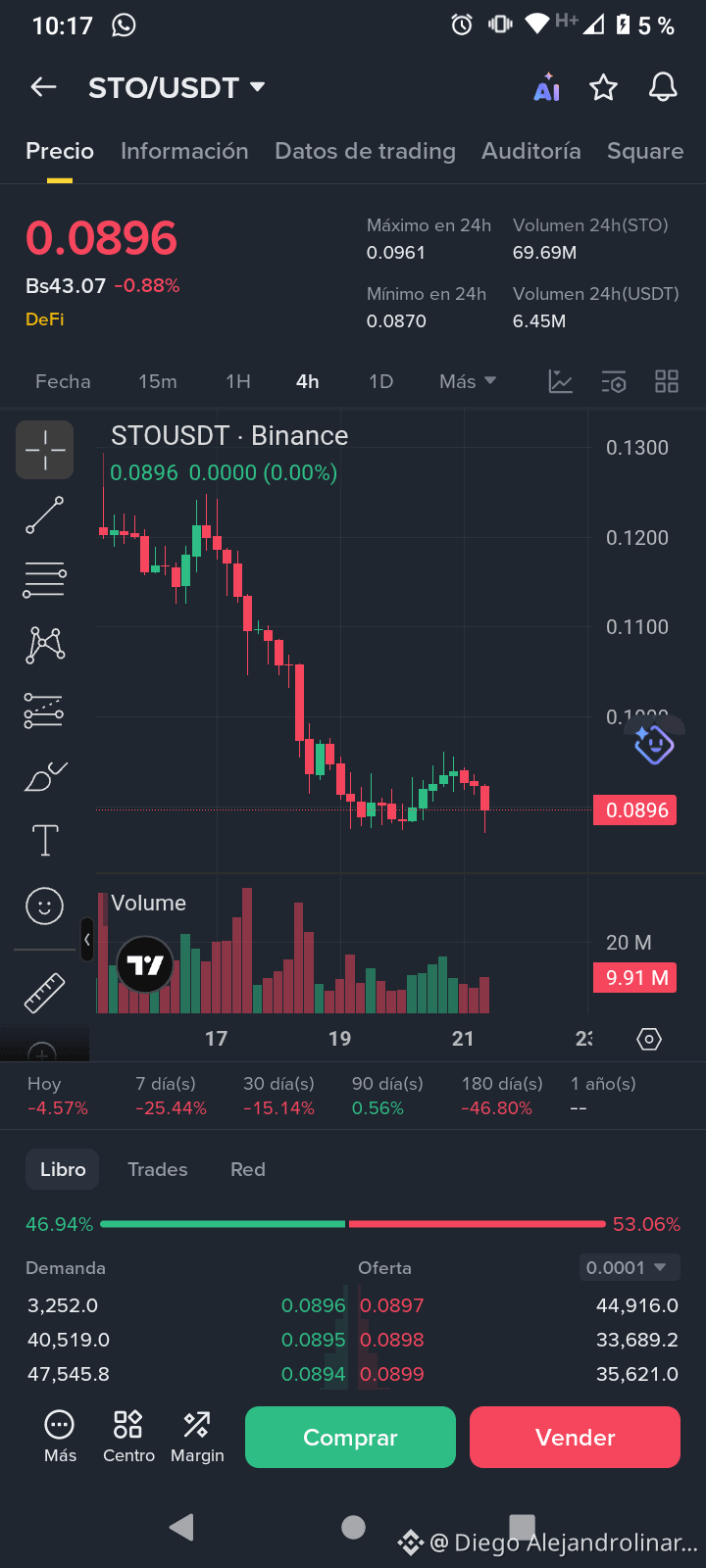
Task: Open the Más timeframe dropdown
Action: pos(468,381)
